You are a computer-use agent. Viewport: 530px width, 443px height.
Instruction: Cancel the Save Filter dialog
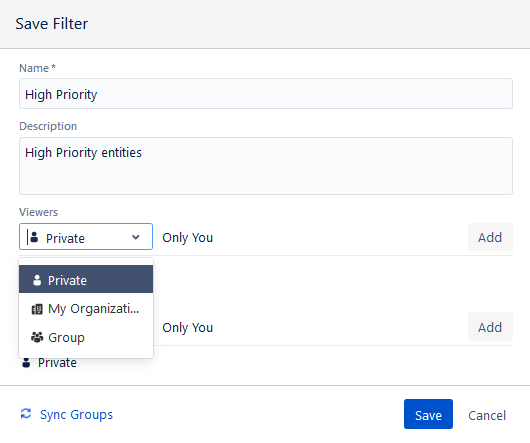point(487,415)
